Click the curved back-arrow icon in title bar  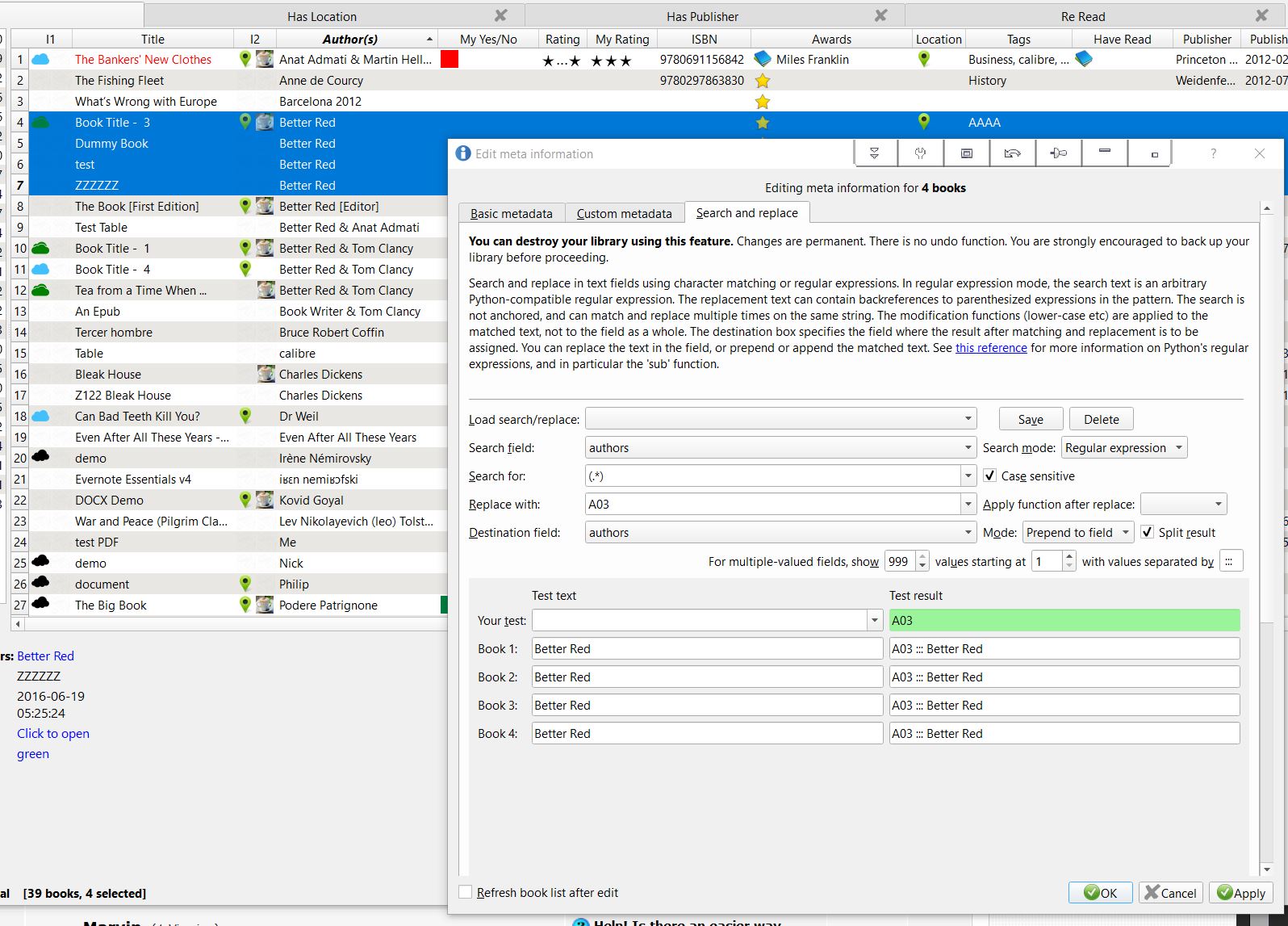click(1012, 153)
